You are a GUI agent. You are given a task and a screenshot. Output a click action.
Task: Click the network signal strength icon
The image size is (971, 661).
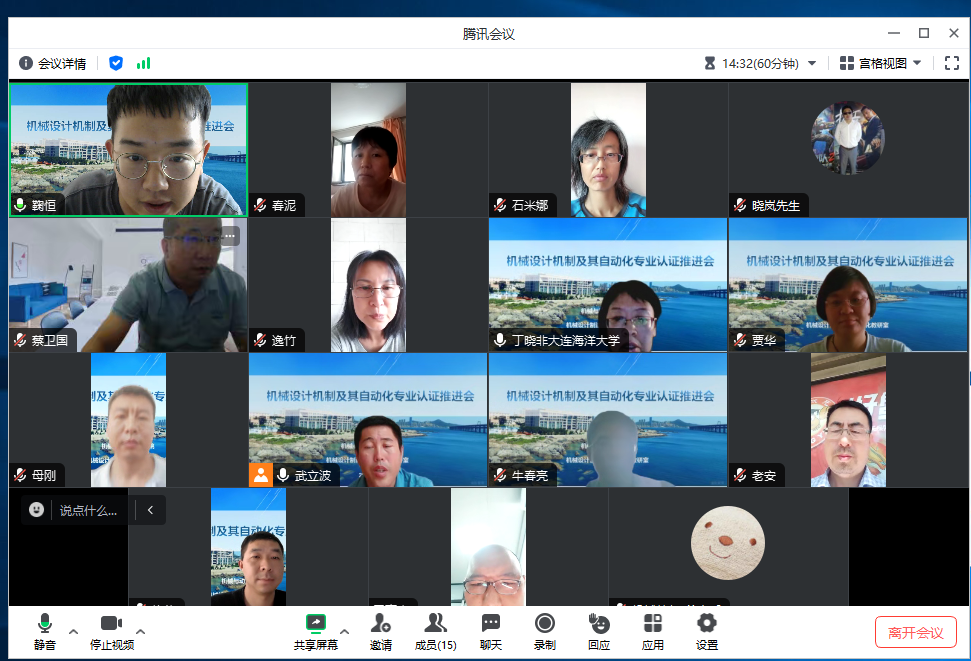point(144,63)
